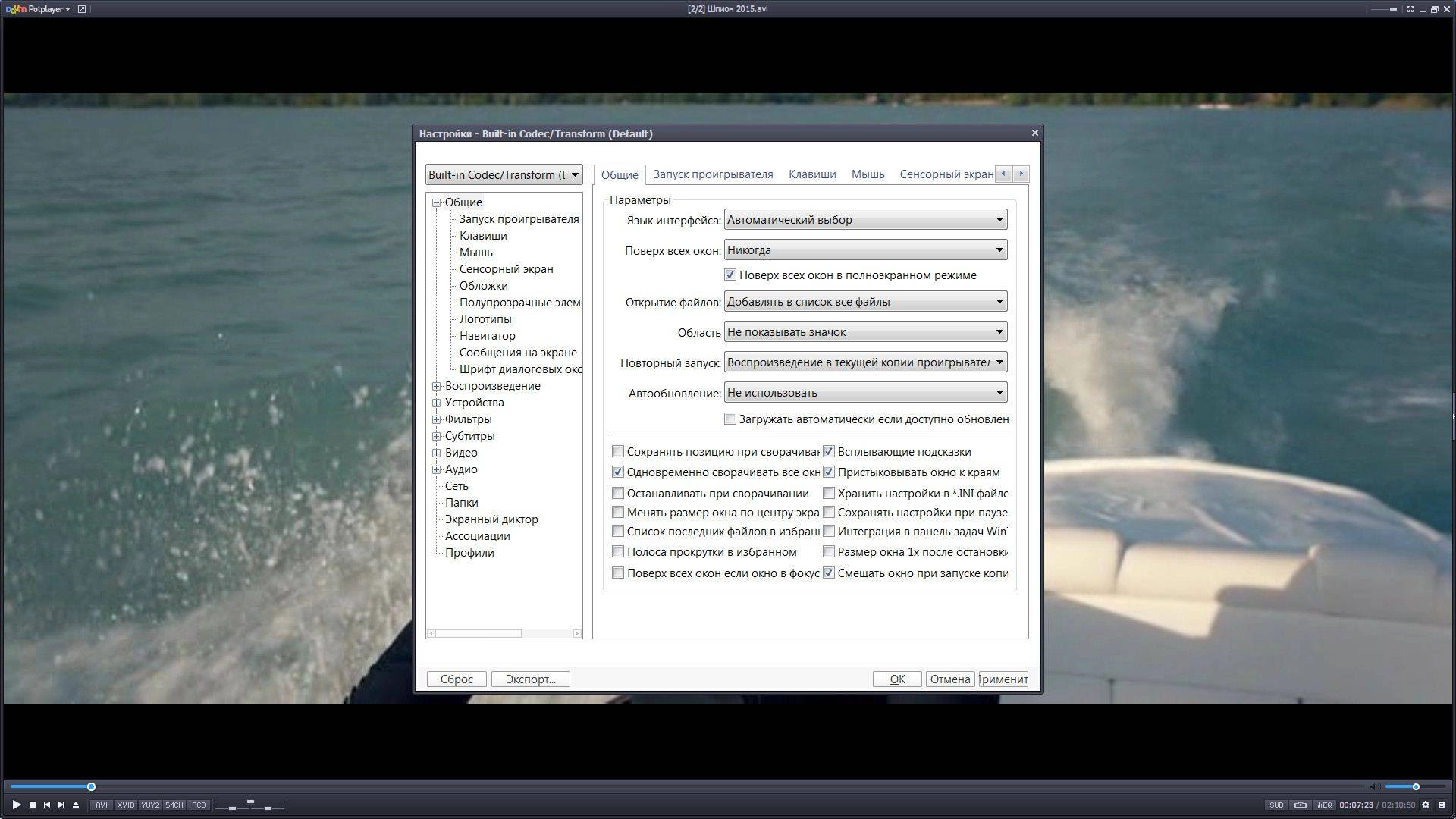Click the Play button in the player bar

pyautogui.click(x=16, y=805)
